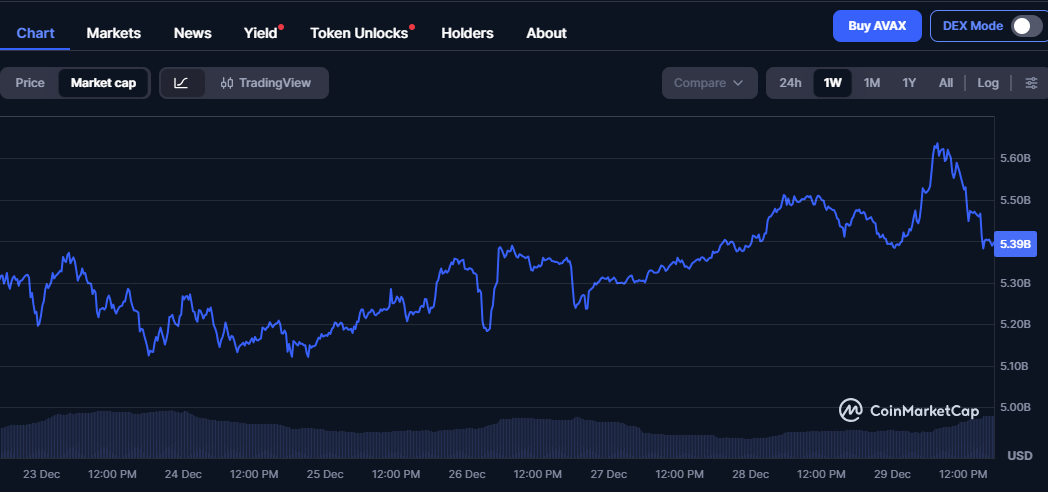The height and width of the screenshot is (492, 1048).
Task: Select Market cap chart view
Action: pos(103,83)
